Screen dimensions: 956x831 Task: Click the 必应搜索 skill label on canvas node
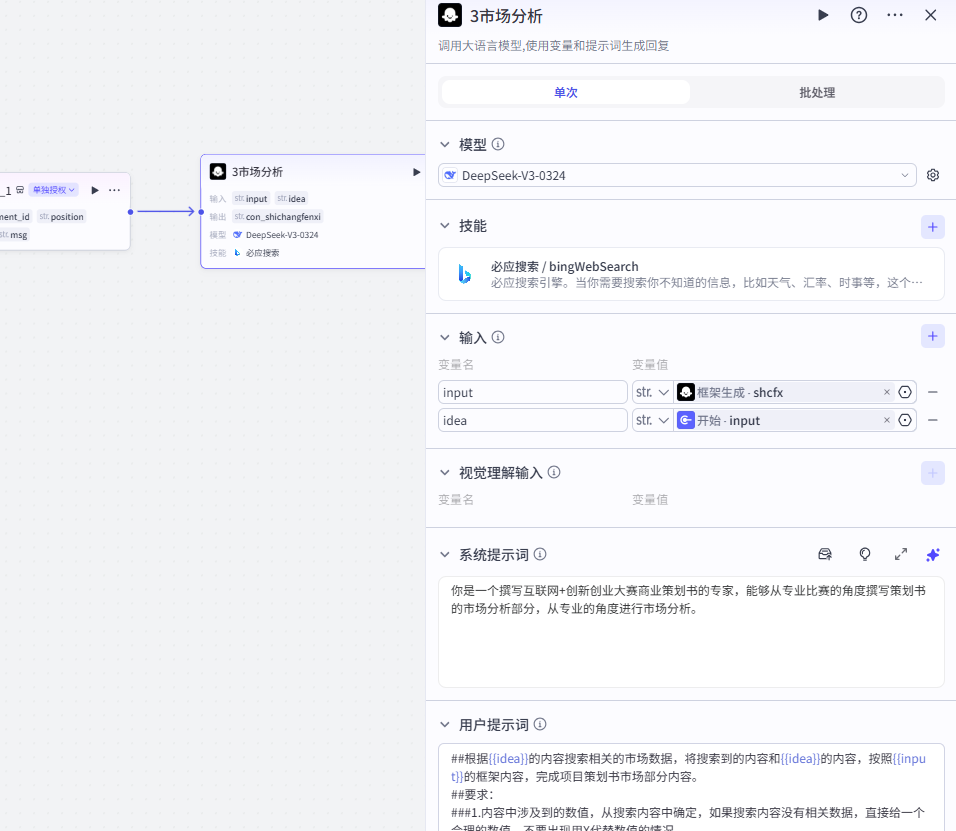pyautogui.click(x=262, y=252)
